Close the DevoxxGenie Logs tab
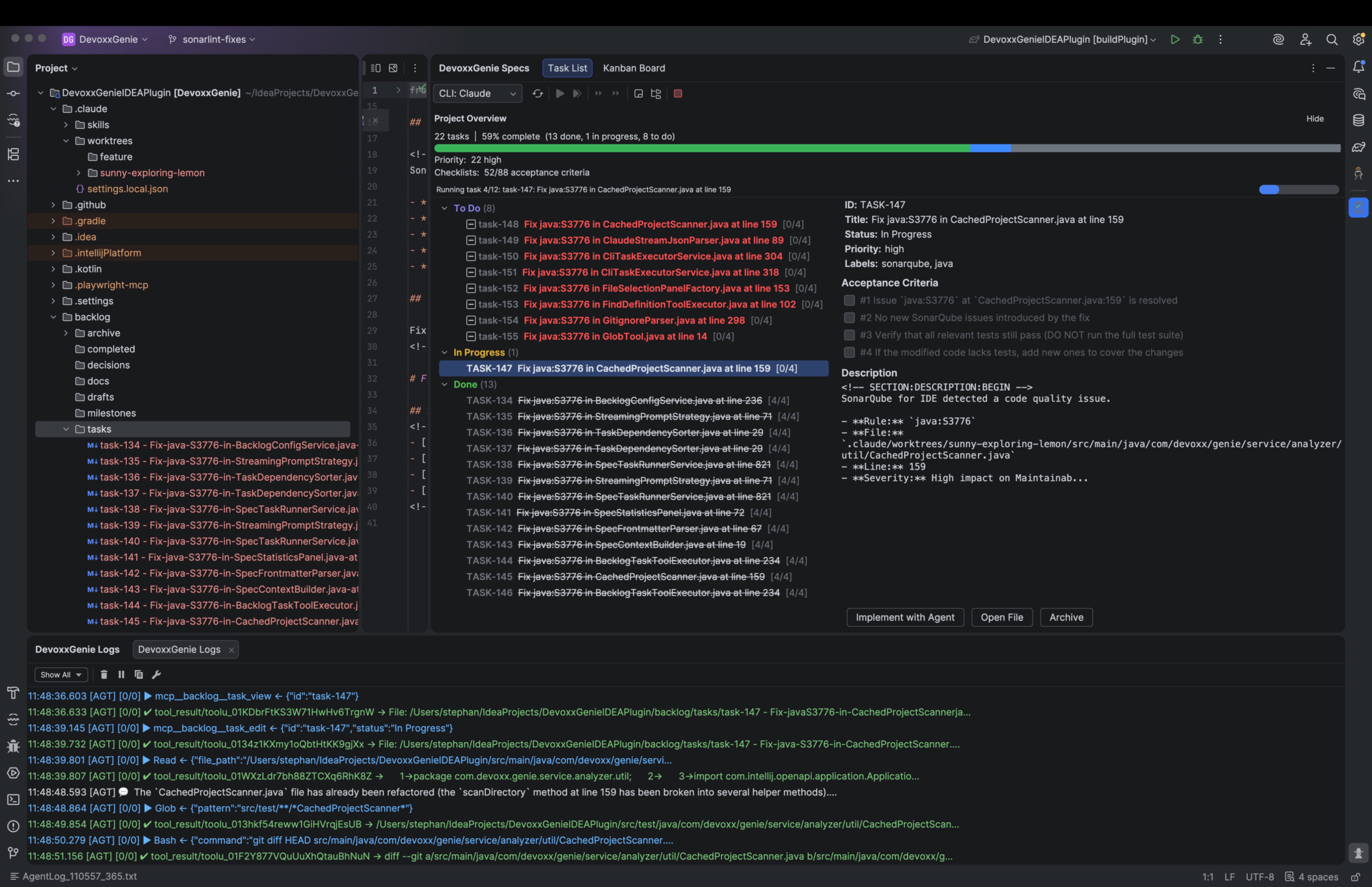This screenshot has height=887, width=1372. point(231,650)
